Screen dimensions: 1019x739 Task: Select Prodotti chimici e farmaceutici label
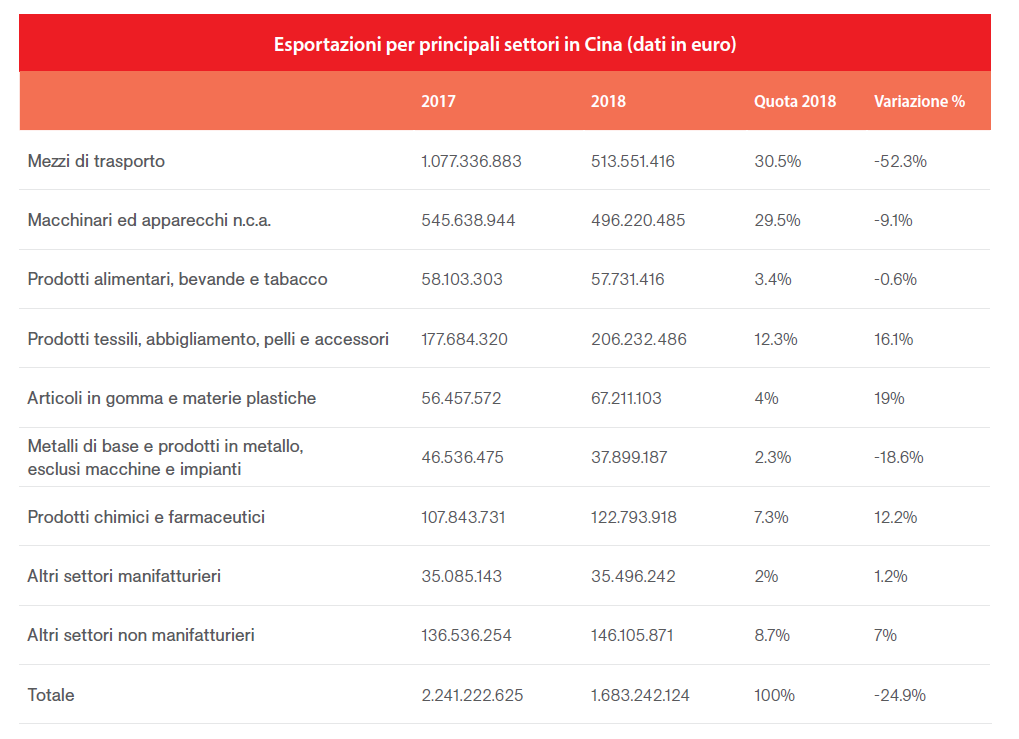click(x=146, y=517)
